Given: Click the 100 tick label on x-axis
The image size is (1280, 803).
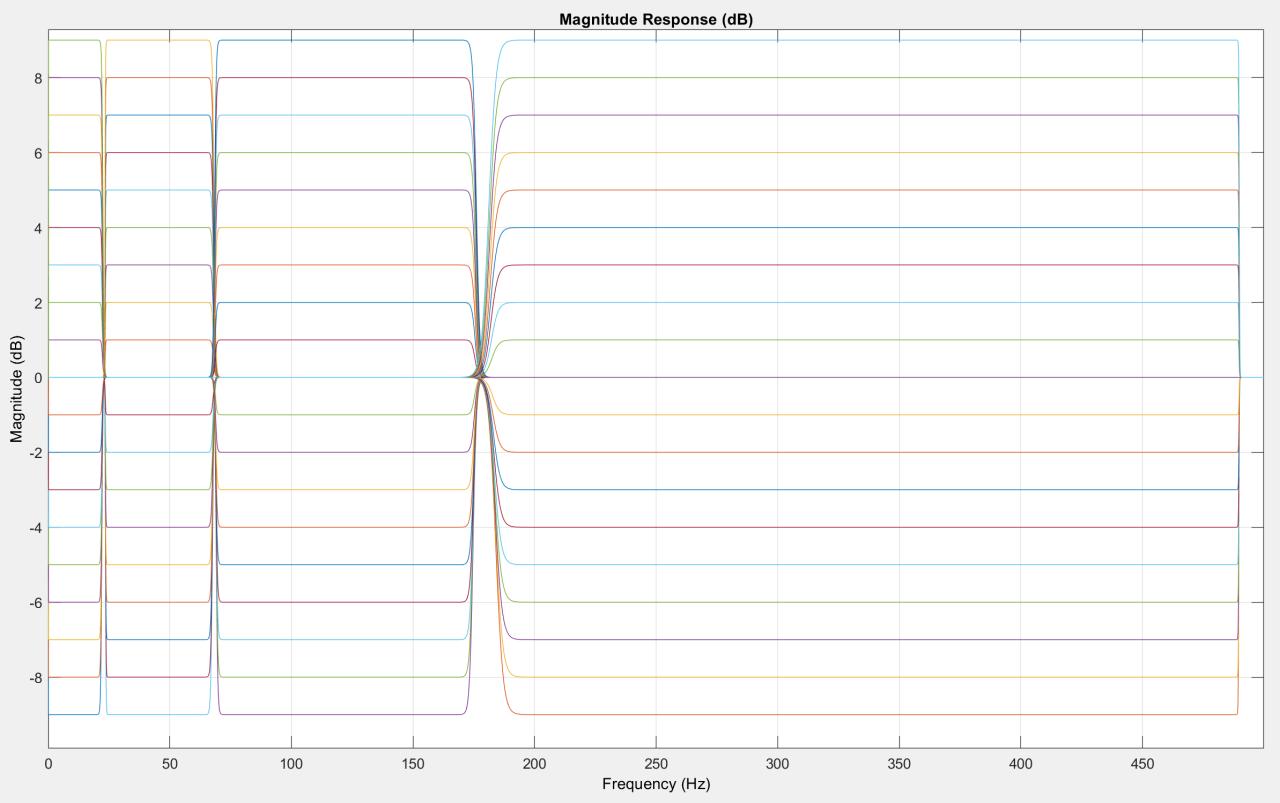Looking at the screenshot, I should pyautogui.click(x=291, y=764).
